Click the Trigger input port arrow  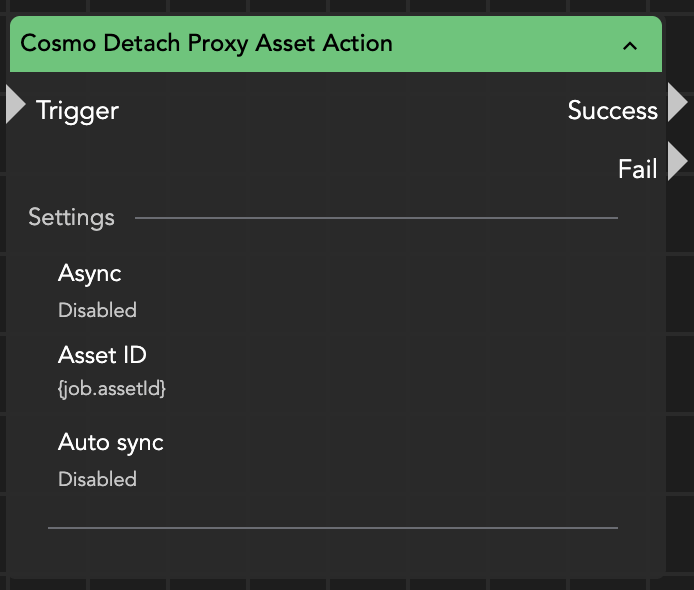[15, 105]
